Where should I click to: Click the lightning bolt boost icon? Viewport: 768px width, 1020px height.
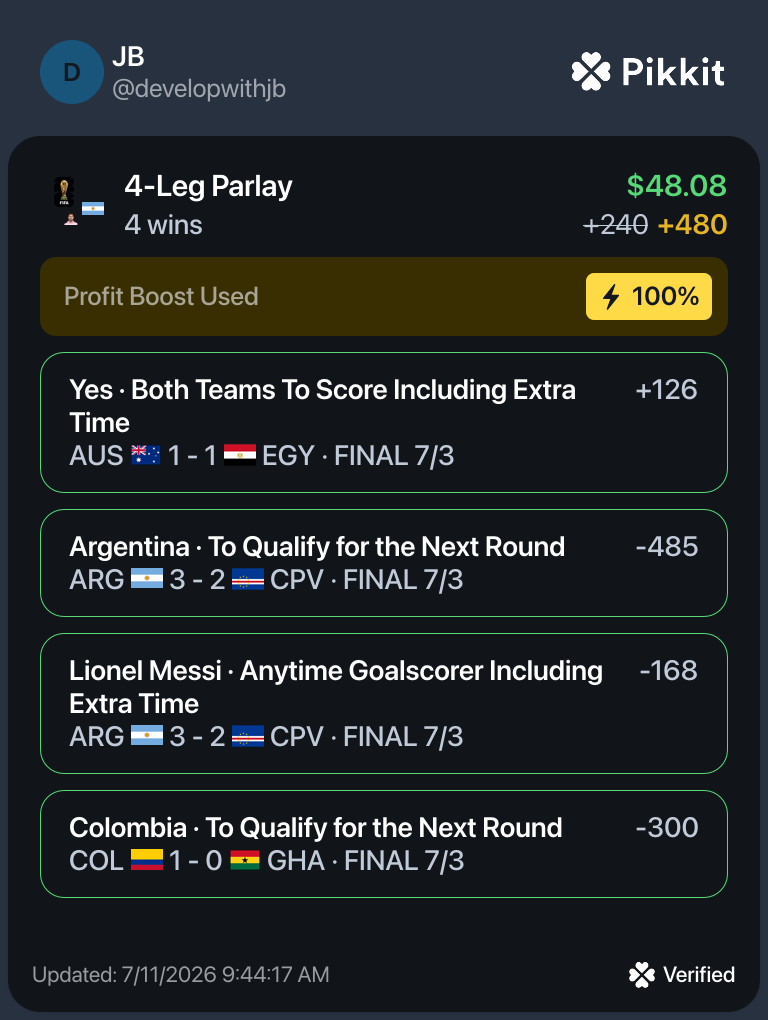[x=611, y=297]
